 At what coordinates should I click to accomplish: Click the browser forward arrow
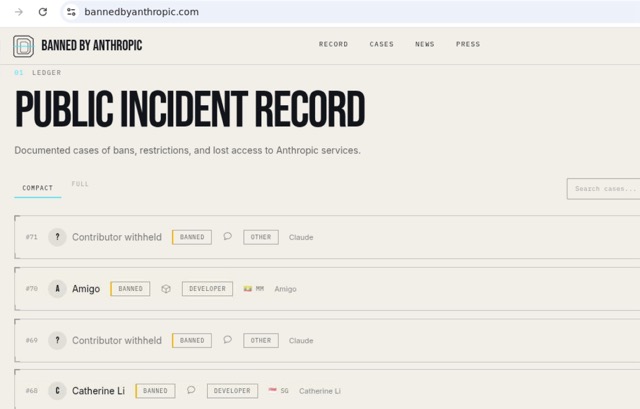19,12
